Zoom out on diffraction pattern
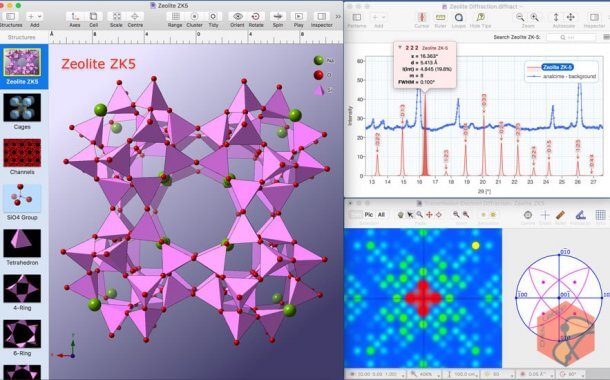Image resolution: width=610 pixels, height=380 pixels. pyautogui.click(x=520, y=17)
